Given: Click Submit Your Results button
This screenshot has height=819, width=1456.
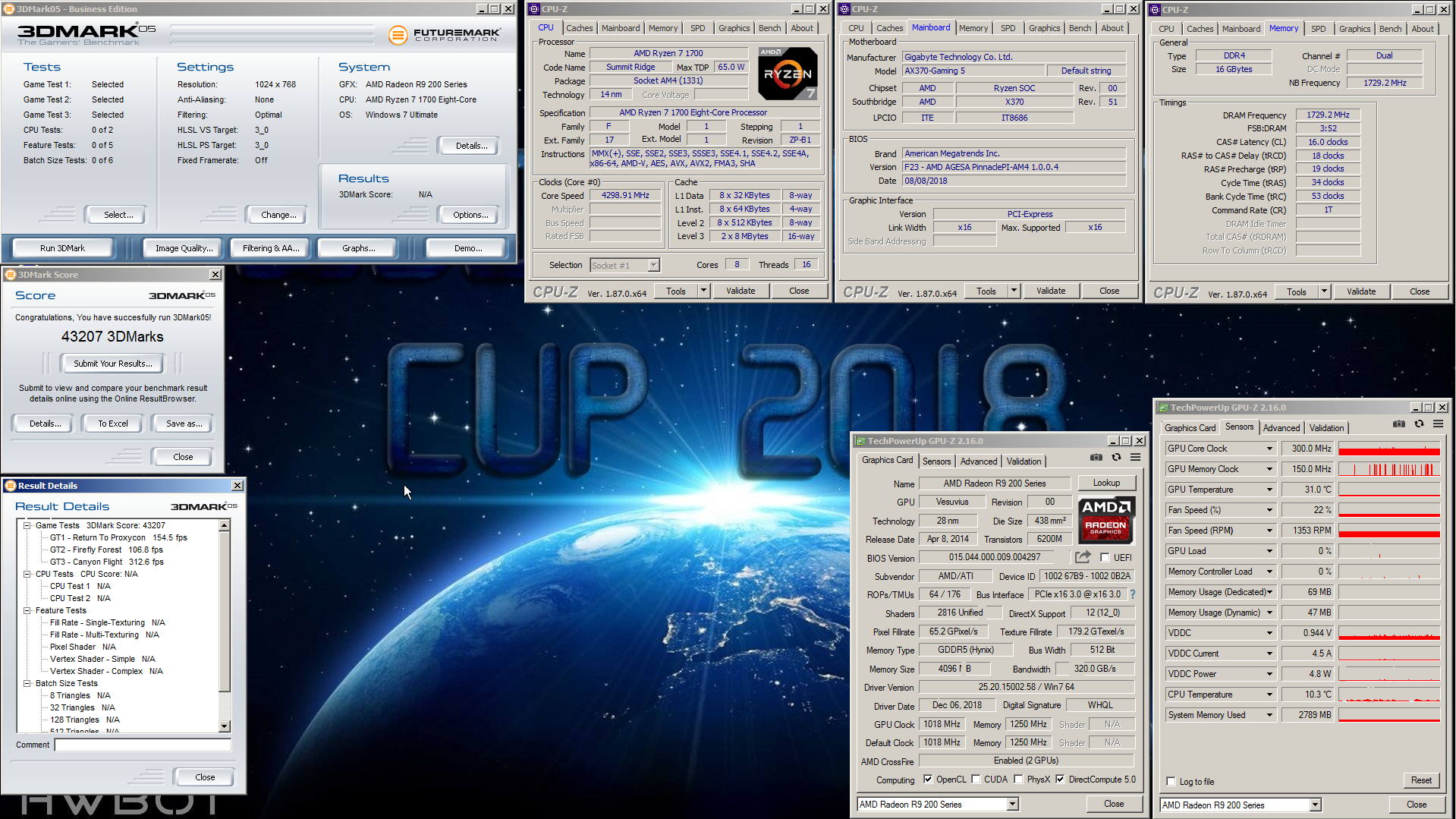Looking at the screenshot, I should click(112, 364).
